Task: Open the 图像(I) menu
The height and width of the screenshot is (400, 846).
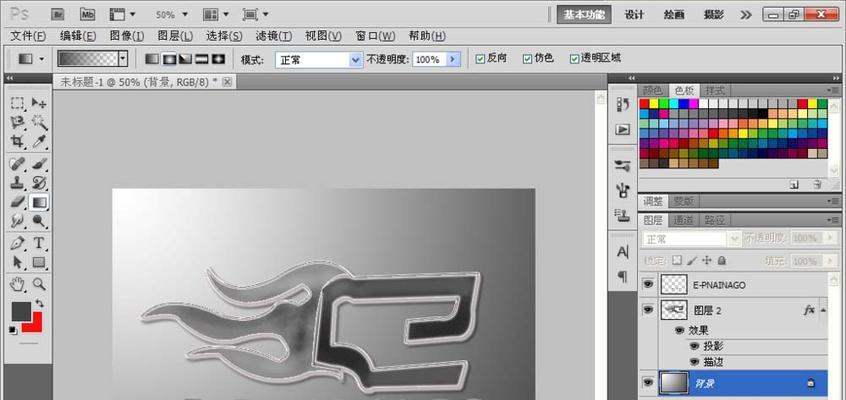Action: tap(127, 36)
